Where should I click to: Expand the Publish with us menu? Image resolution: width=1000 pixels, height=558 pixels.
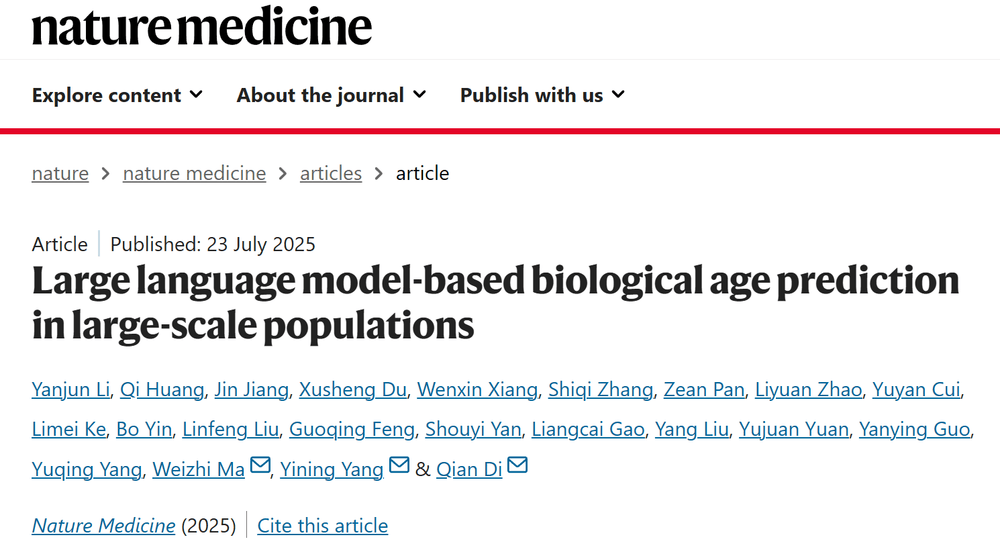pyautogui.click(x=542, y=95)
